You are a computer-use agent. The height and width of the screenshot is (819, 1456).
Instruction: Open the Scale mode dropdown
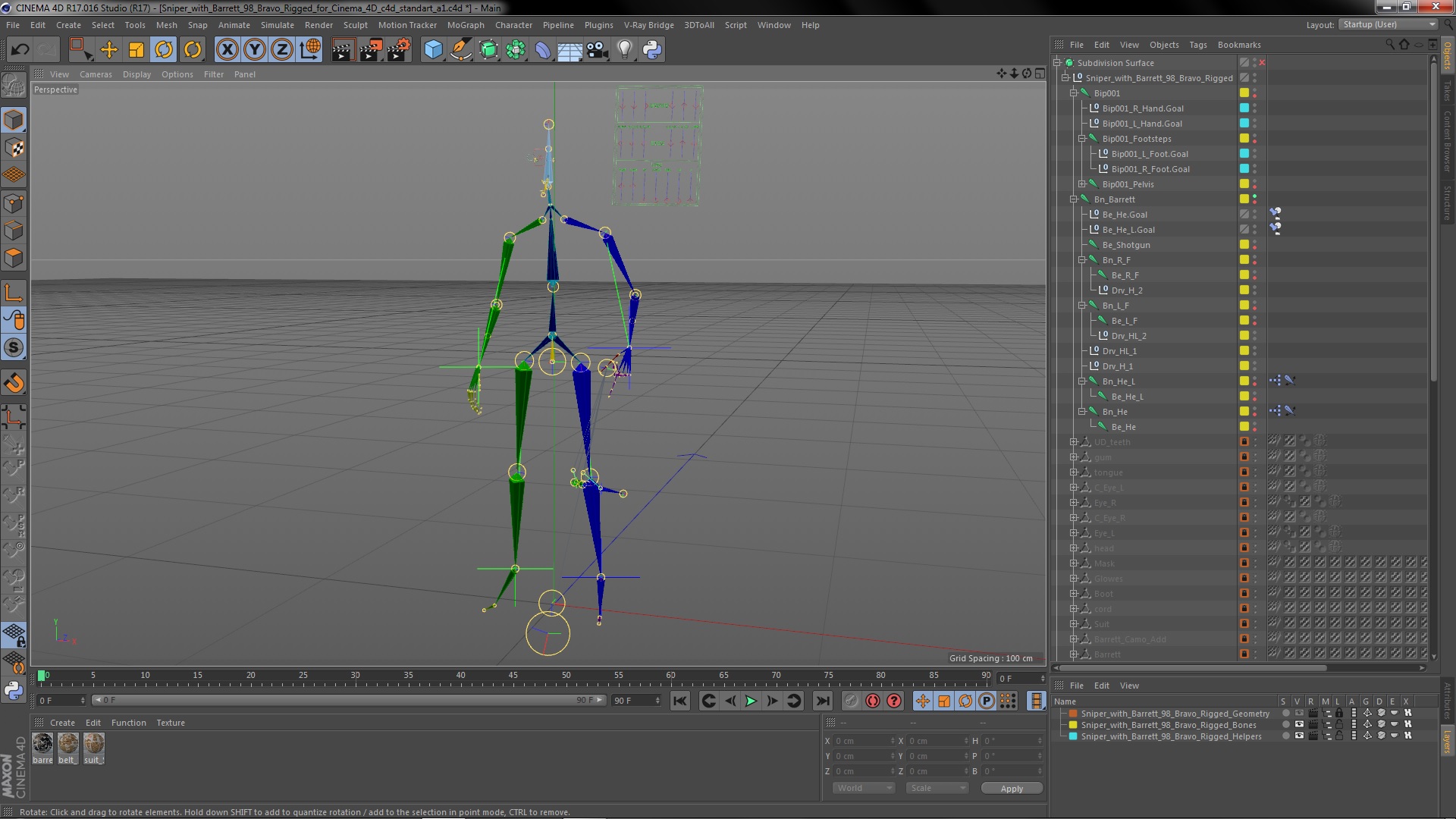tap(937, 789)
